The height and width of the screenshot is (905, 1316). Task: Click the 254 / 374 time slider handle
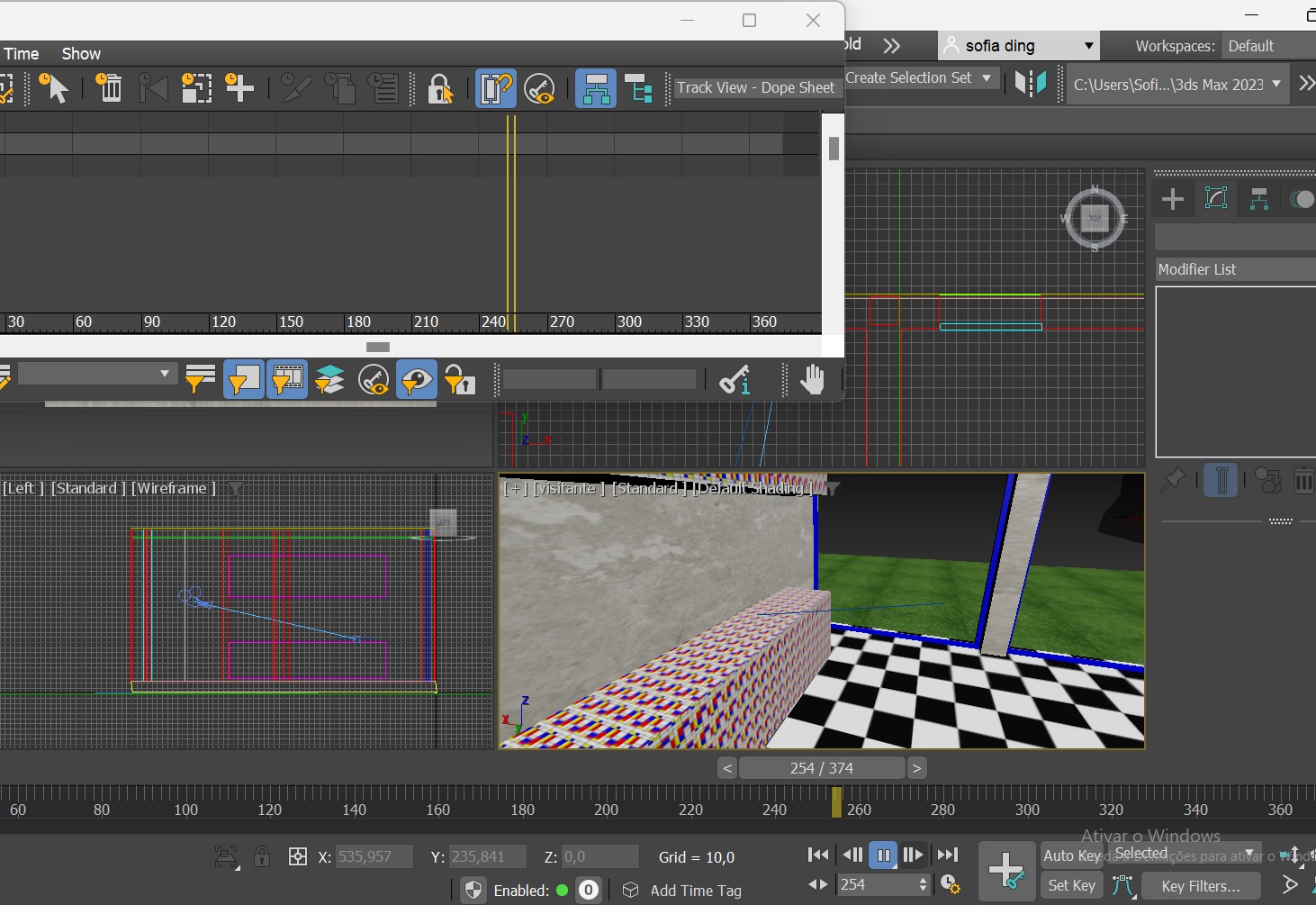(x=822, y=768)
